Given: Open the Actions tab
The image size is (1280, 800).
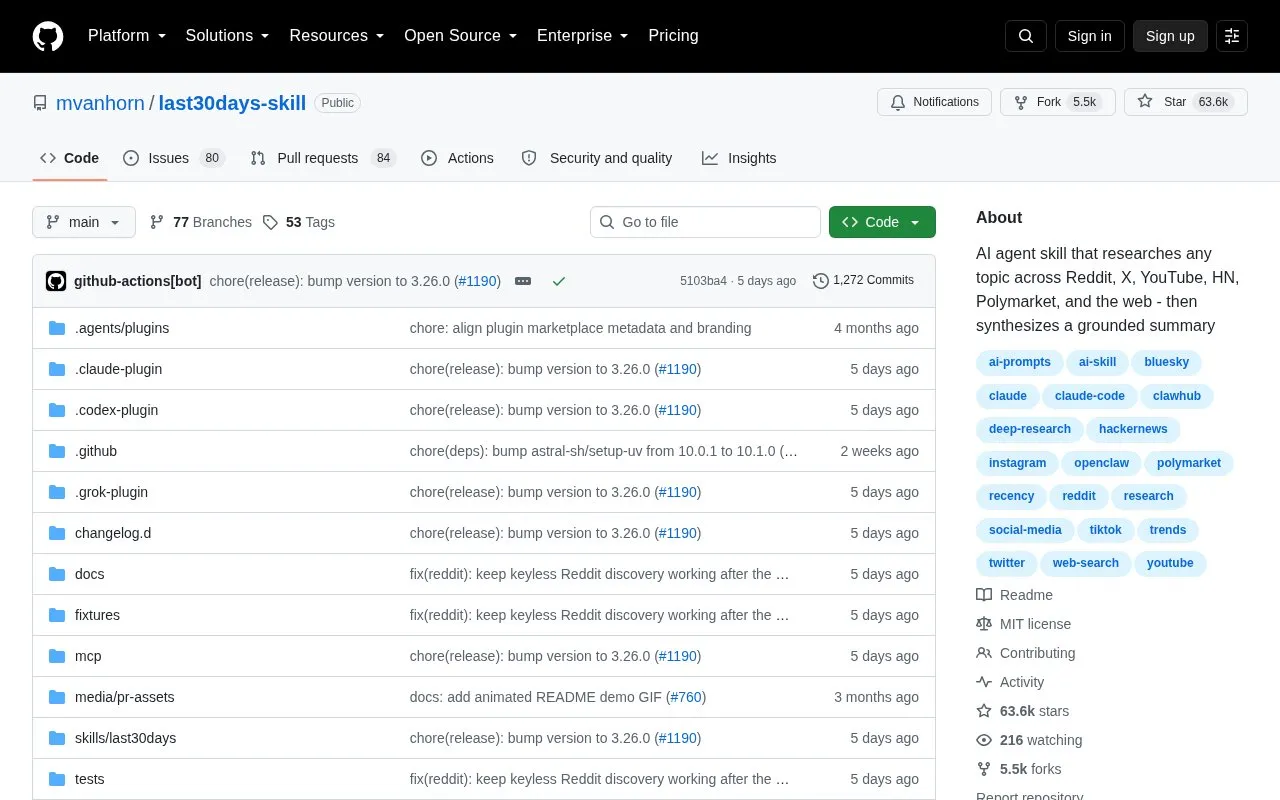Looking at the screenshot, I should tap(457, 158).
